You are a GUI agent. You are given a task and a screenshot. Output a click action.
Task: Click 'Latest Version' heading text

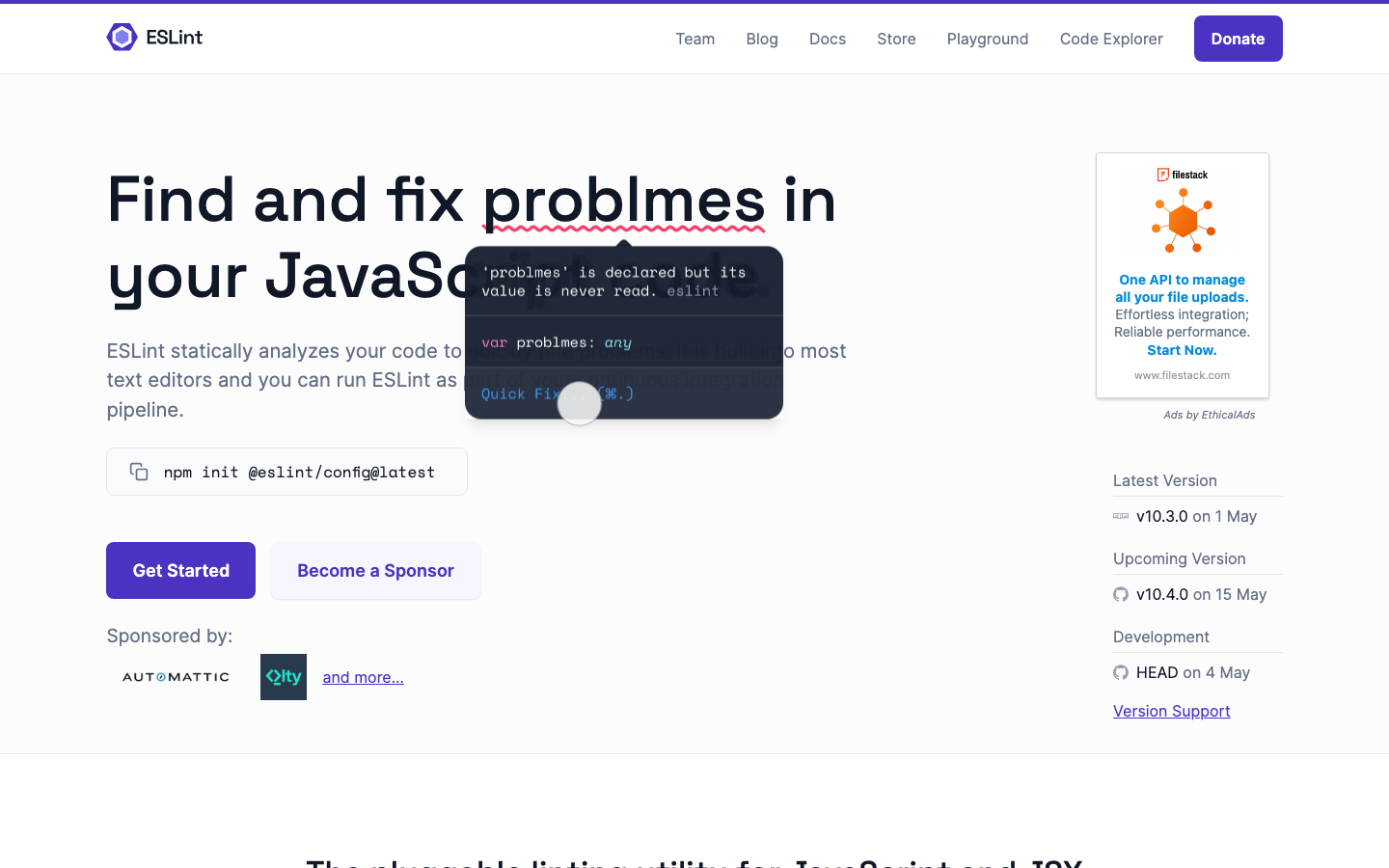click(1165, 480)
